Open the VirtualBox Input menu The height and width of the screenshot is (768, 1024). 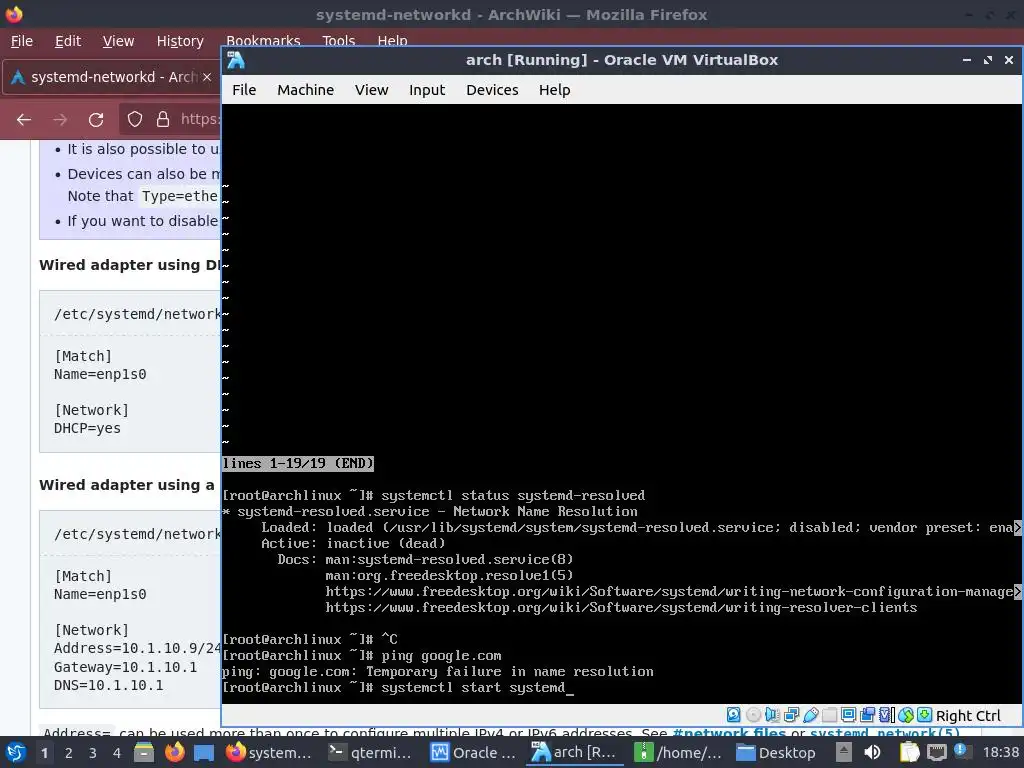coord(427,90)
